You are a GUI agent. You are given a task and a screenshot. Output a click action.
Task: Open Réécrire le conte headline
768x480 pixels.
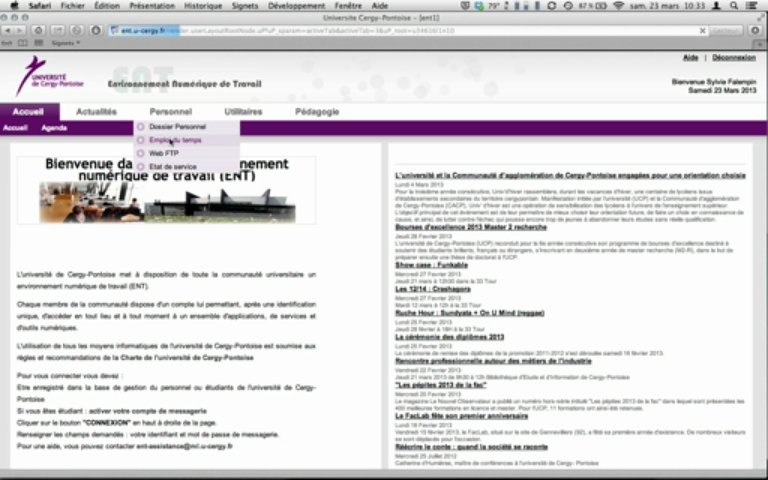(x=472, y=447)
